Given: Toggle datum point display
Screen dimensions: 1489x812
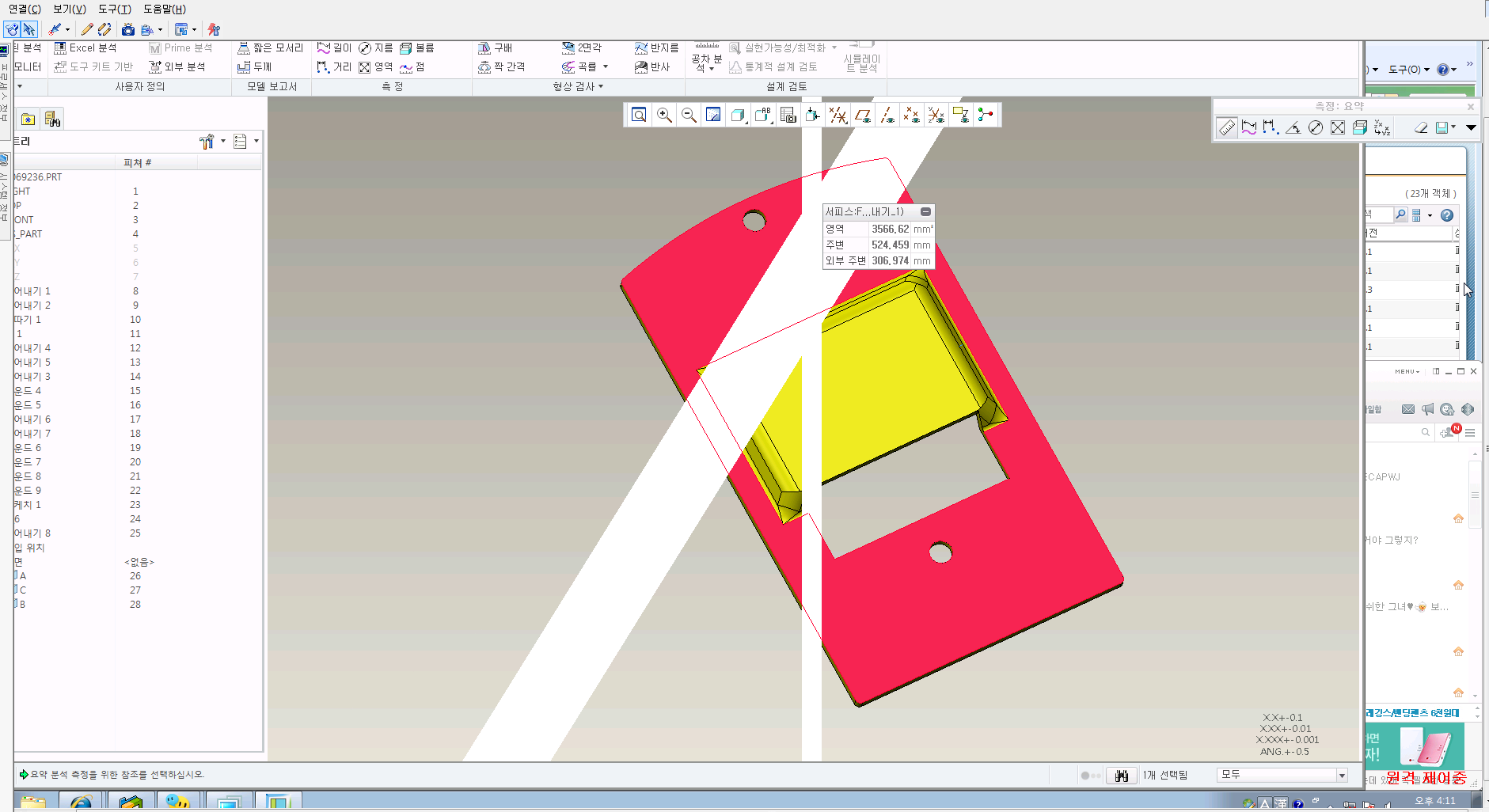Looking at the screenshot, I should click(x=911, y=115).
